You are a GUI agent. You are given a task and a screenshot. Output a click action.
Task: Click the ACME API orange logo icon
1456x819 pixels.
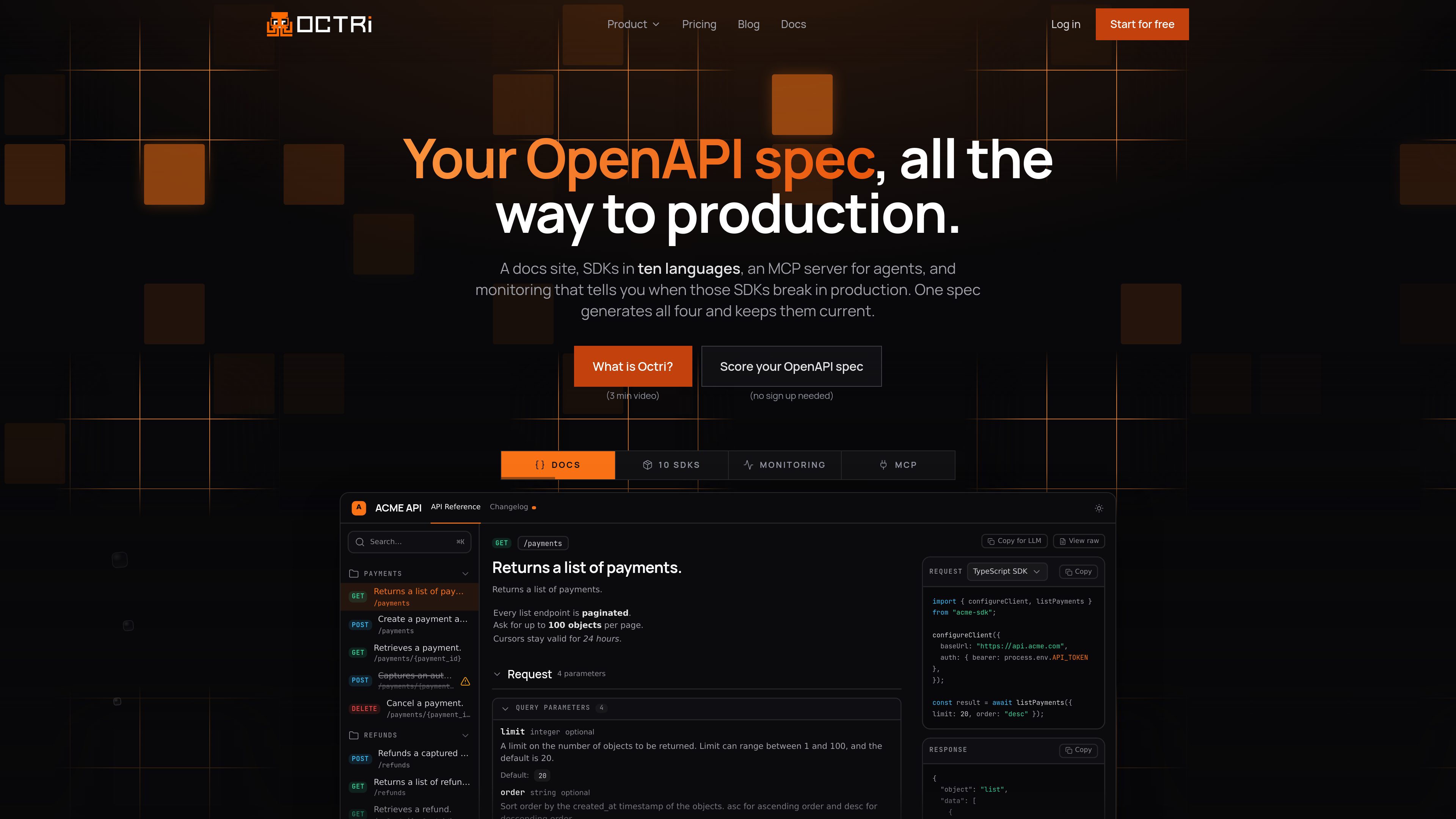coord(359,508)
